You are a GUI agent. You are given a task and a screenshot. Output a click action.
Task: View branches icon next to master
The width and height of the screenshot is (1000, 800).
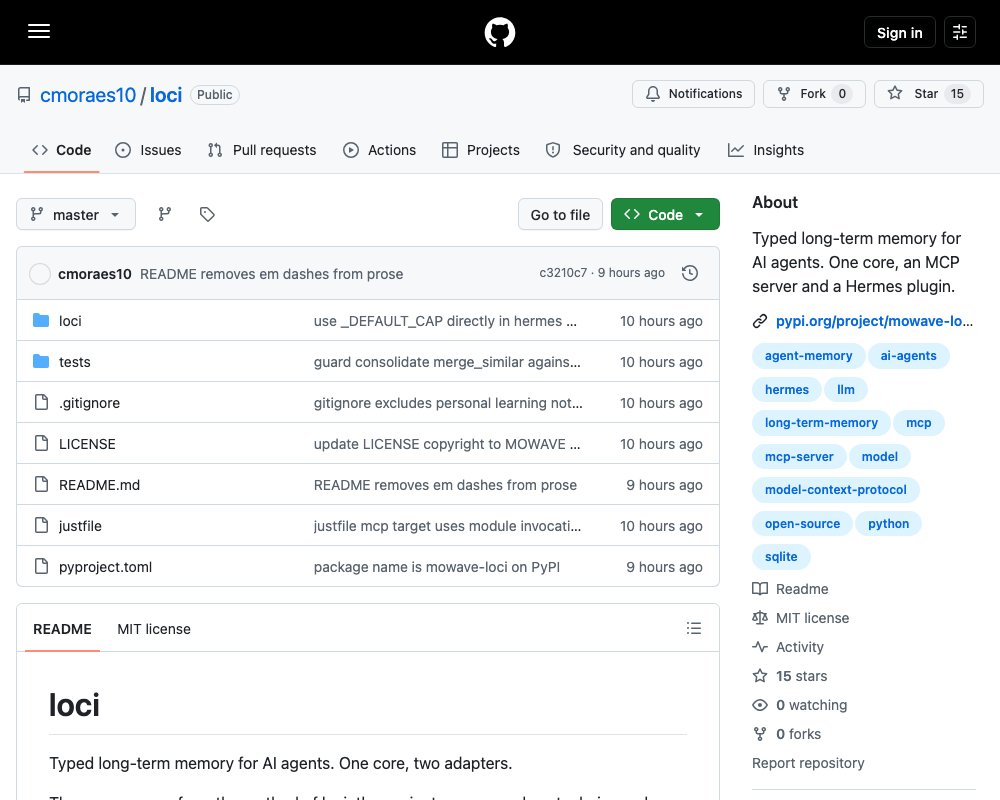(x=165, y=214)
